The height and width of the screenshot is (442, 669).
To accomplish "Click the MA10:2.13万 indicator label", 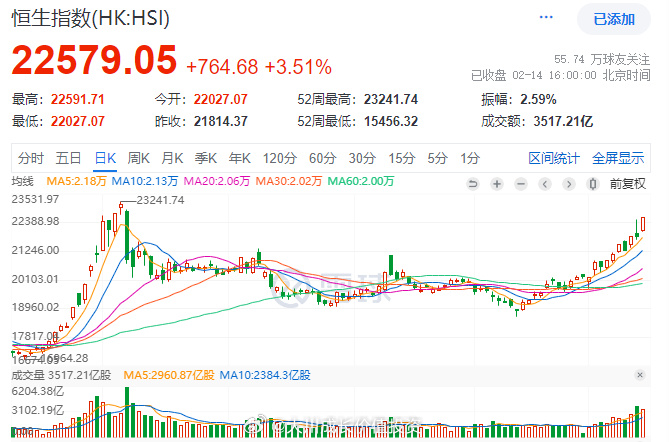I will (x=145, y=181).
